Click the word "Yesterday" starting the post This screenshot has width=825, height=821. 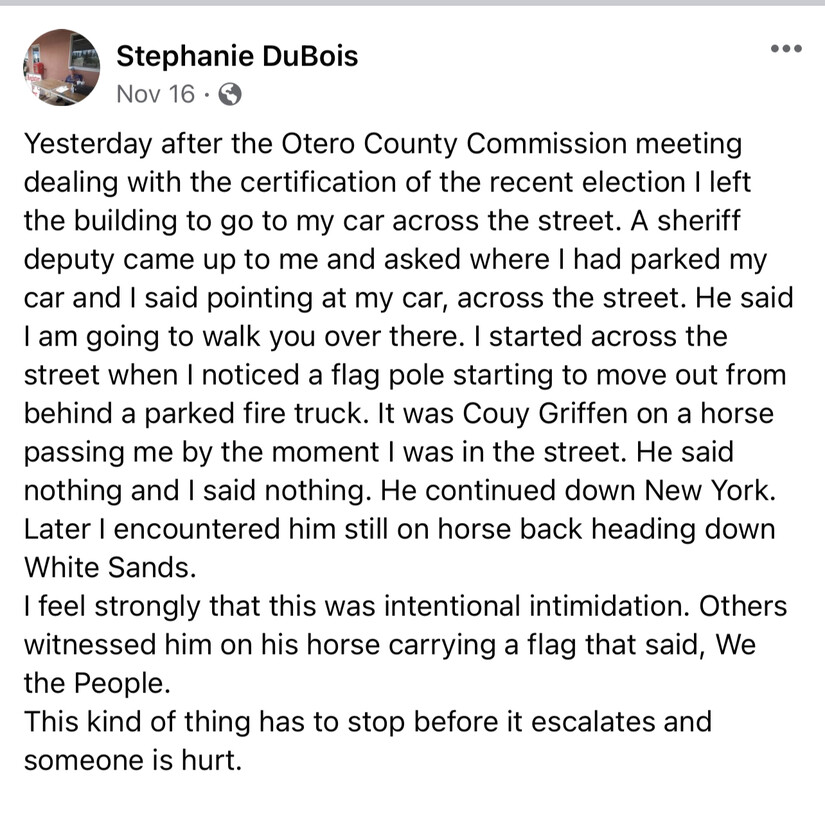88,145
